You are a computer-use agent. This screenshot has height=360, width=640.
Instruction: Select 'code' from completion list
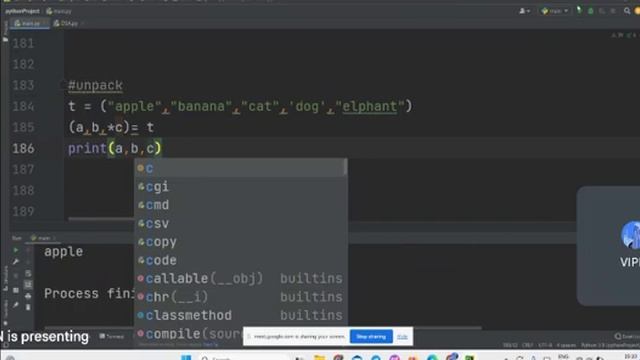click(240, 260)
